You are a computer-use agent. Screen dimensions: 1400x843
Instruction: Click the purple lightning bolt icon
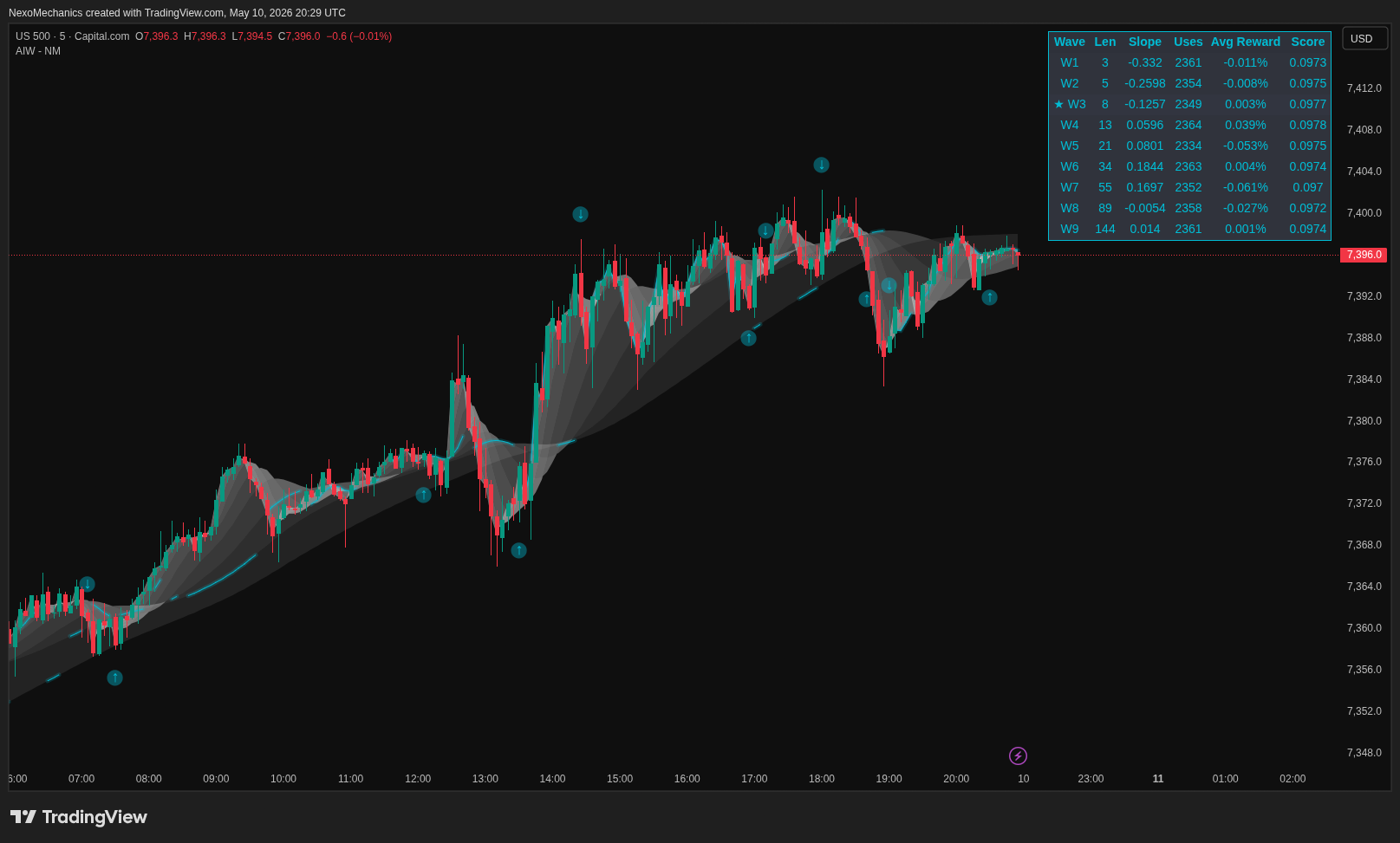click(1018, 756)
